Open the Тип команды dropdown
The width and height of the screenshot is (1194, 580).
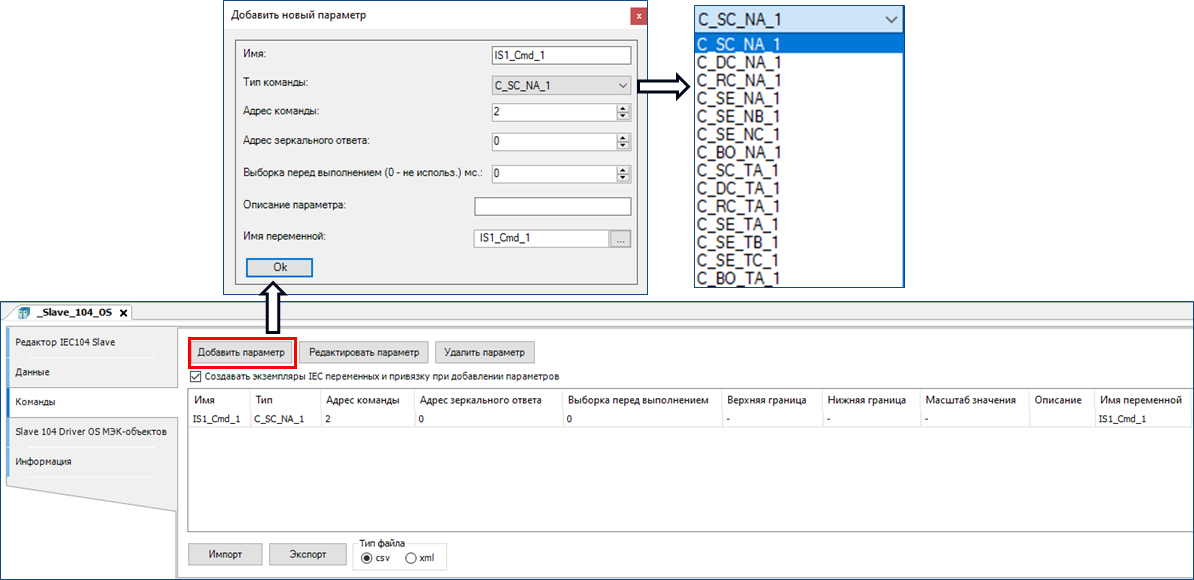pos(560,86)
